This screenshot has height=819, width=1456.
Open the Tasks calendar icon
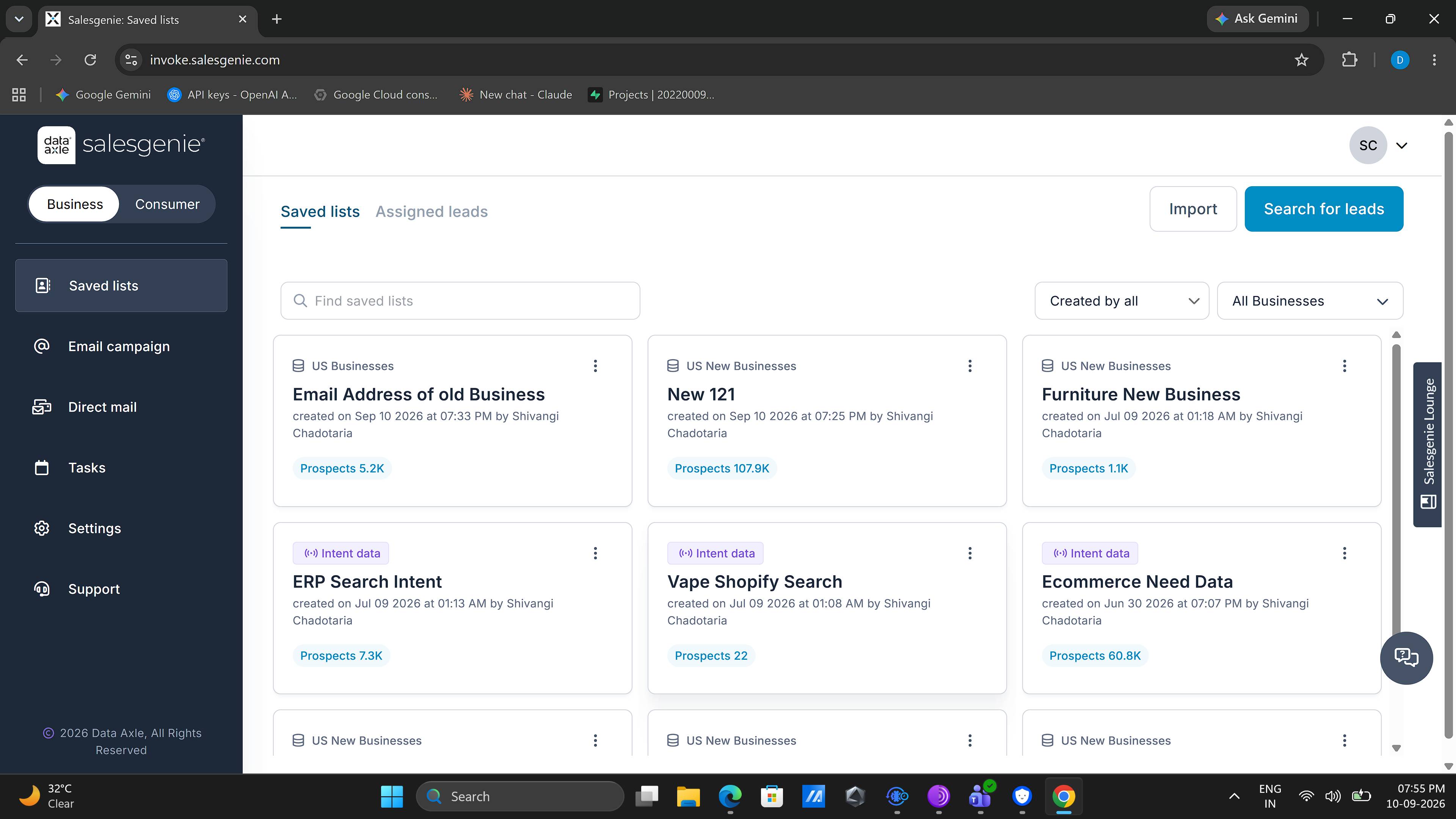(x=42, y=468)
